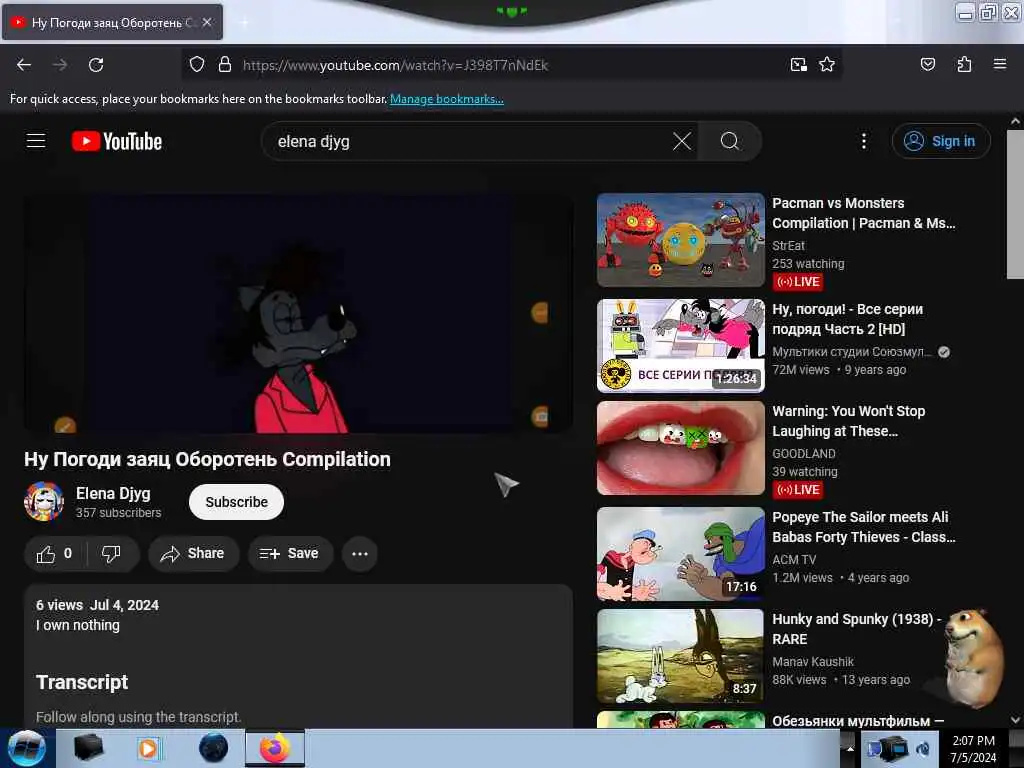This screenshot has width=1024, height=768.
Task: Like the video with thumbs up
Action: (x=55, y=554)
